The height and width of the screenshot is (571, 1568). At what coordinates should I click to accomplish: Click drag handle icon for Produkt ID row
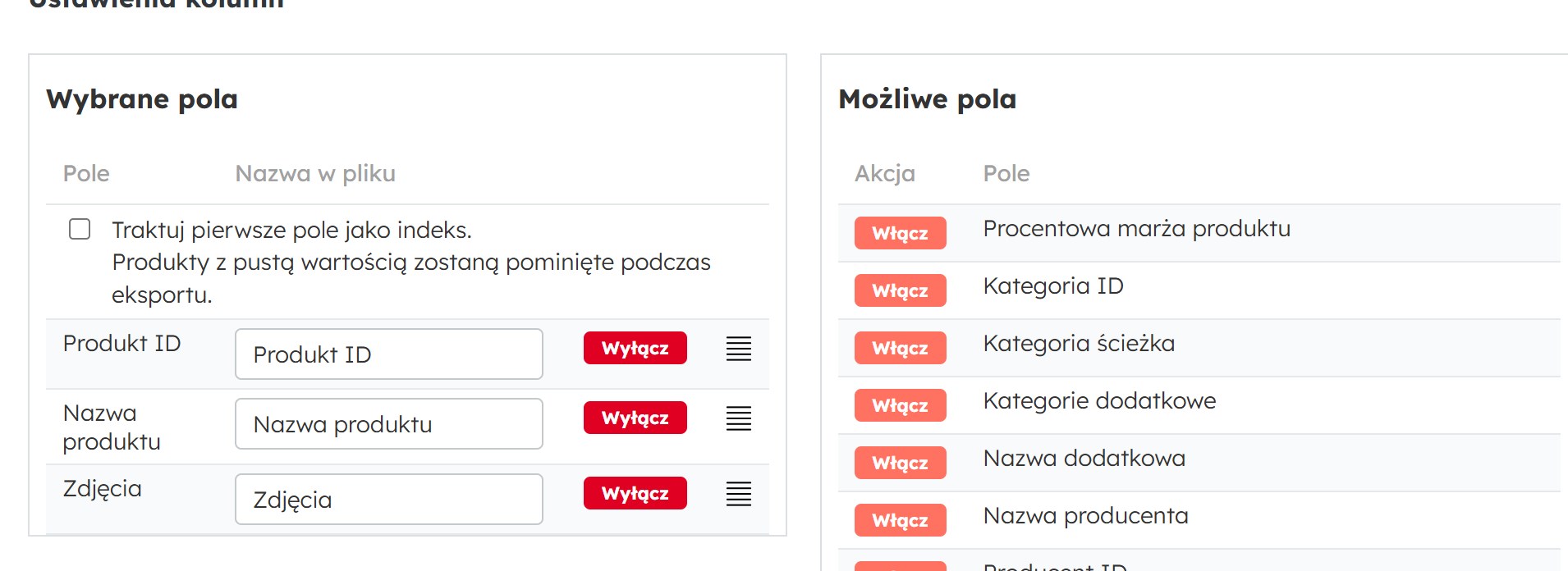point(738,349)
